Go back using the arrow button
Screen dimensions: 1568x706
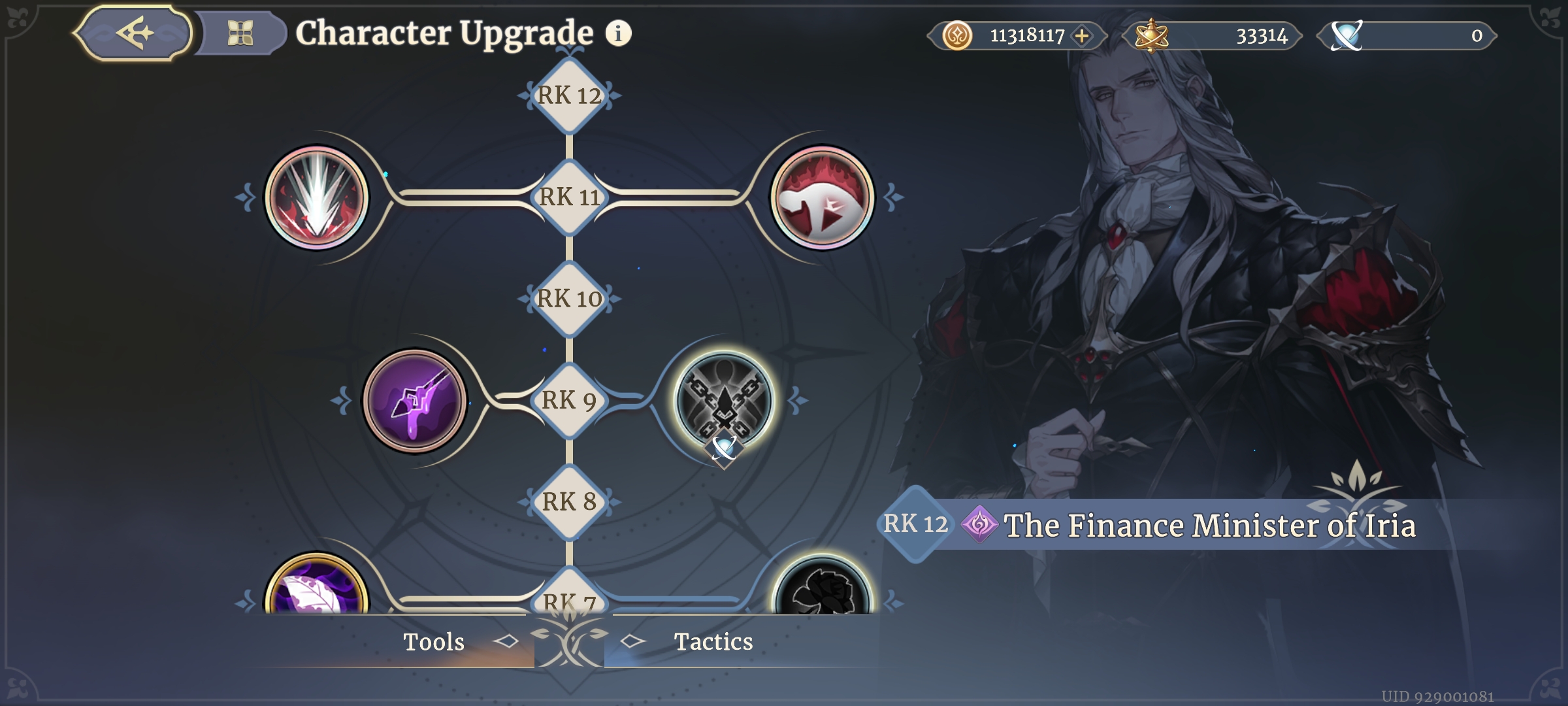134,33
